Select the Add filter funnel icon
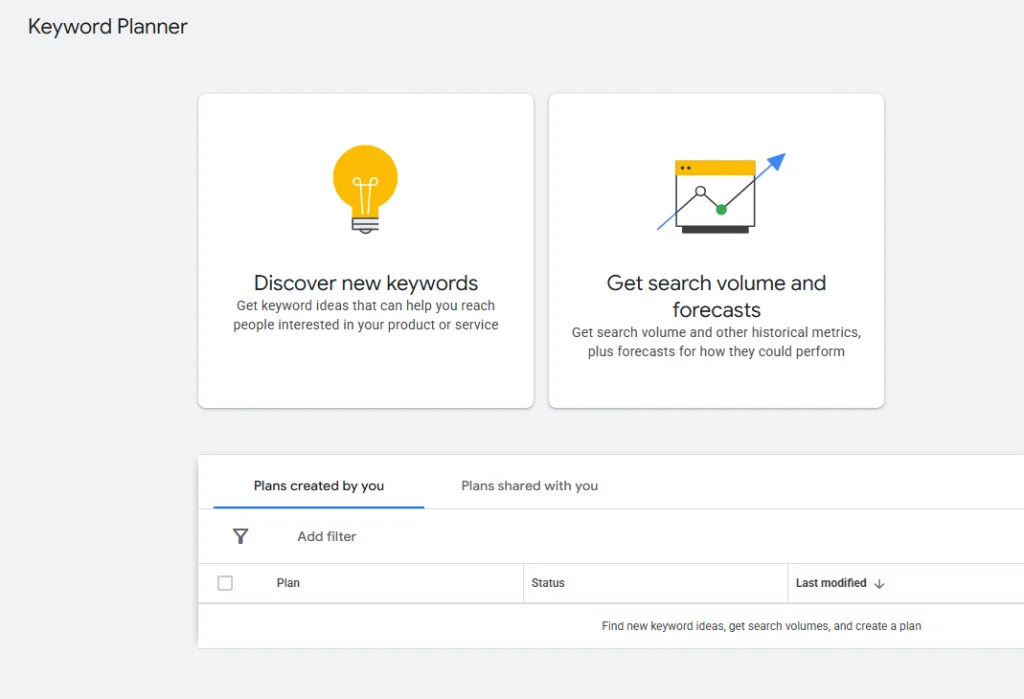This screenshot has width=1024, height=699. click(240, 536)
